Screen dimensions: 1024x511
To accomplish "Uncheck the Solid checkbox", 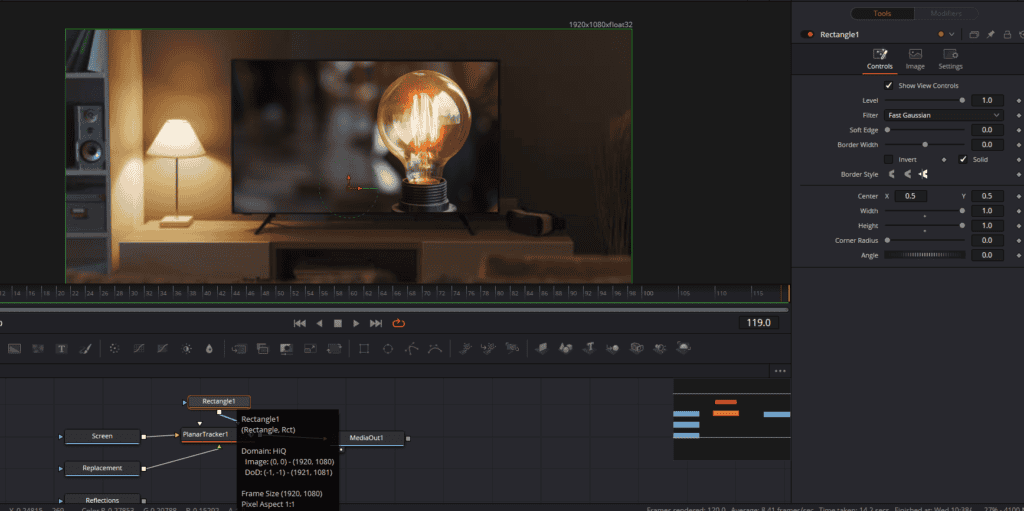I will click(963, 159).
